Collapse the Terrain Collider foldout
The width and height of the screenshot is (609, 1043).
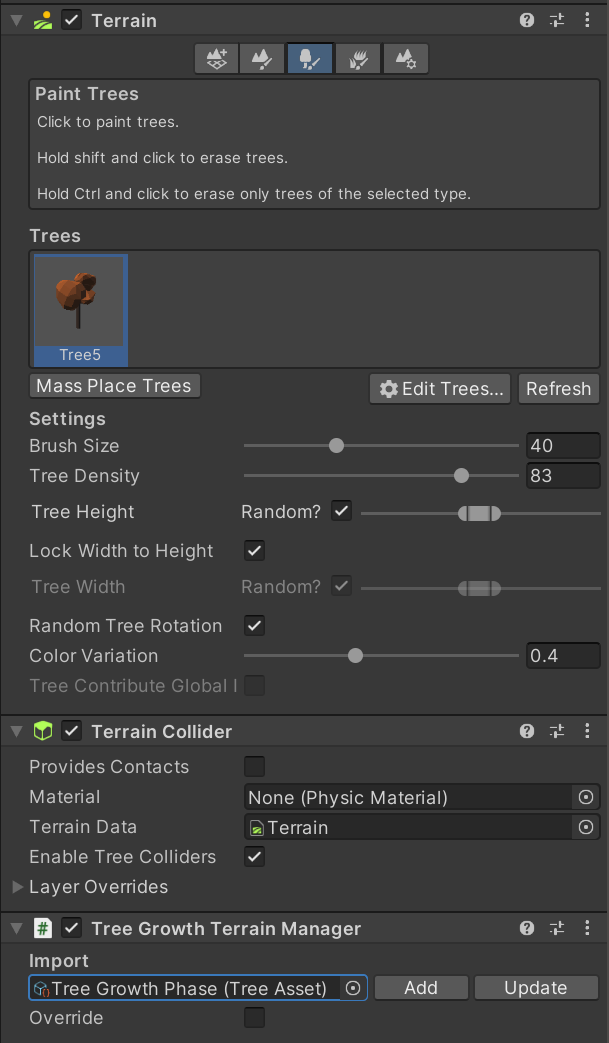pyautogui.click(x=17, y=732)
